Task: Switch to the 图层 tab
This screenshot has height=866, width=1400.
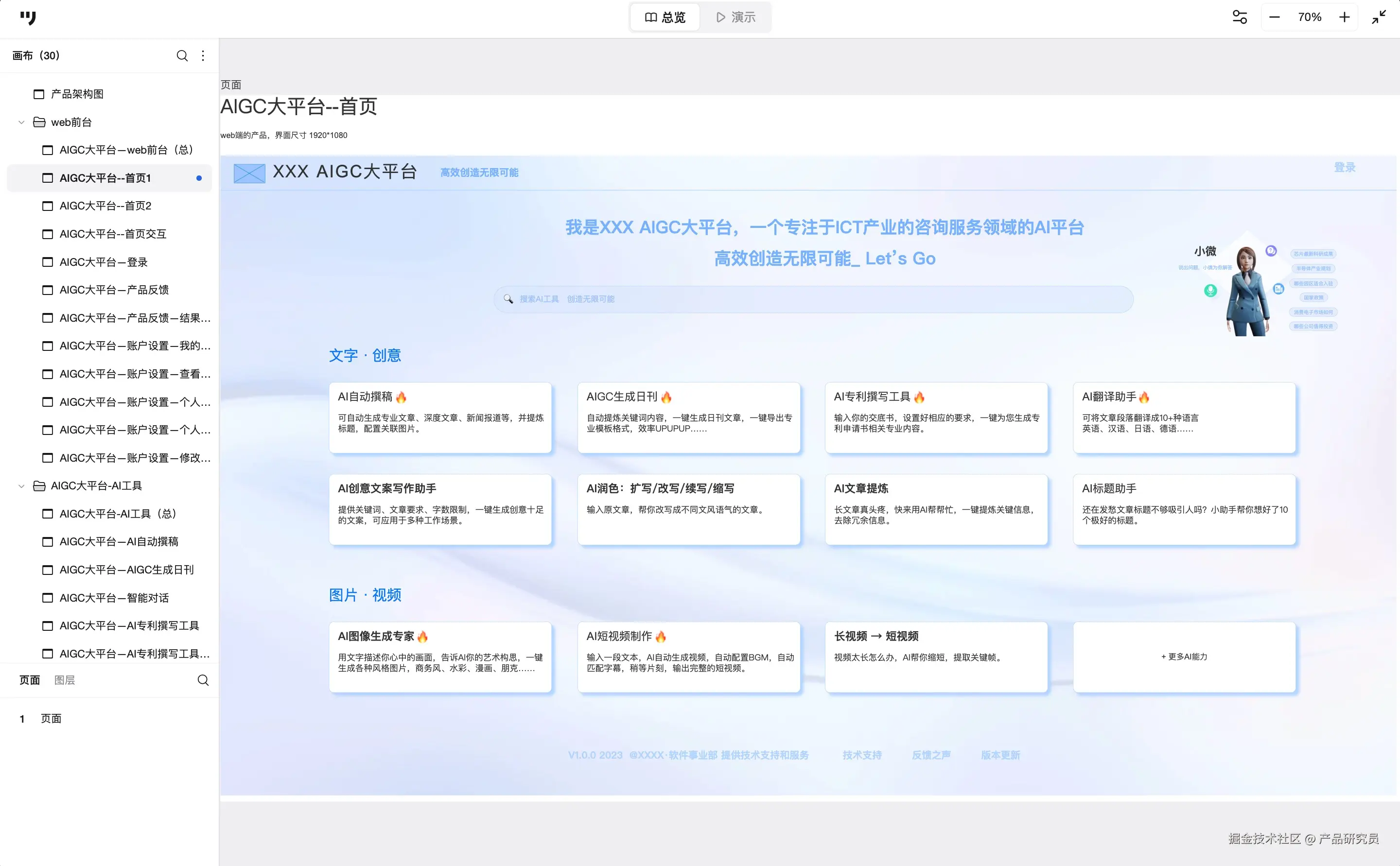Action: coord(64,680)
